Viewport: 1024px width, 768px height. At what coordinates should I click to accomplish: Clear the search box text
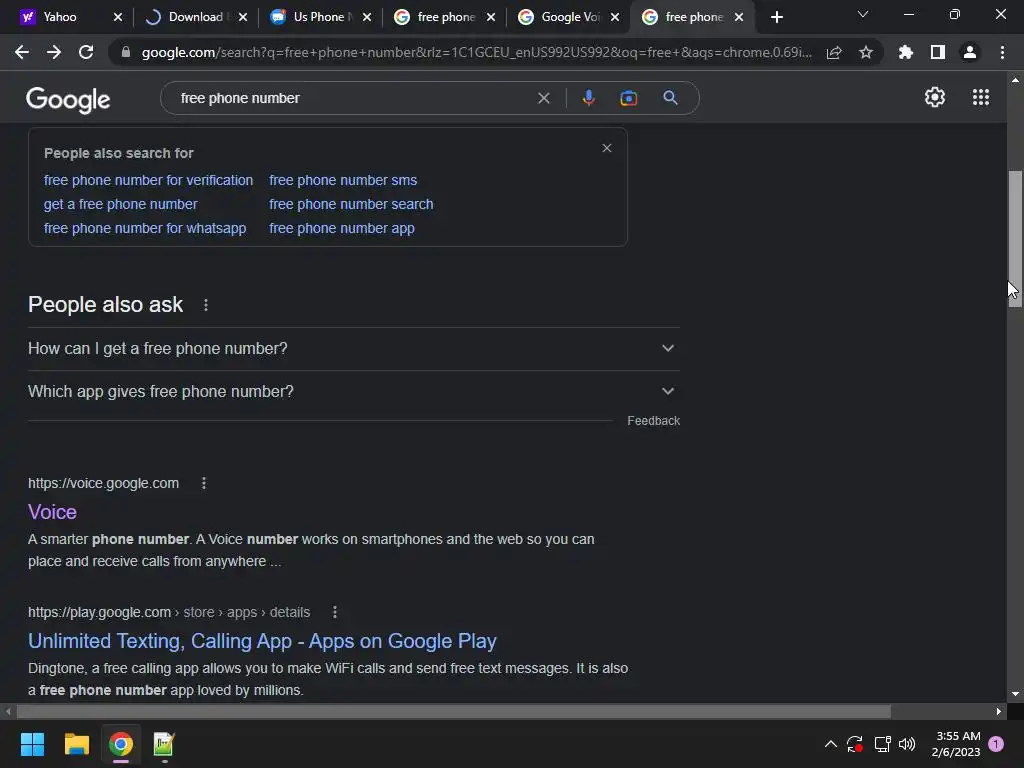543,98
